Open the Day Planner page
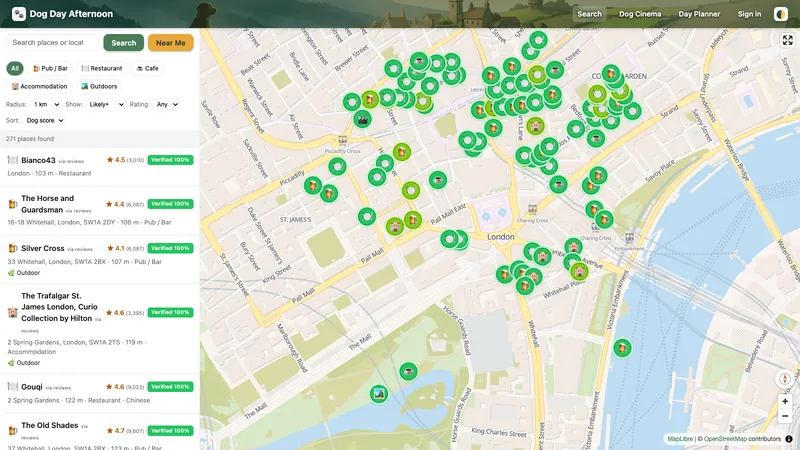 (699, 14)
